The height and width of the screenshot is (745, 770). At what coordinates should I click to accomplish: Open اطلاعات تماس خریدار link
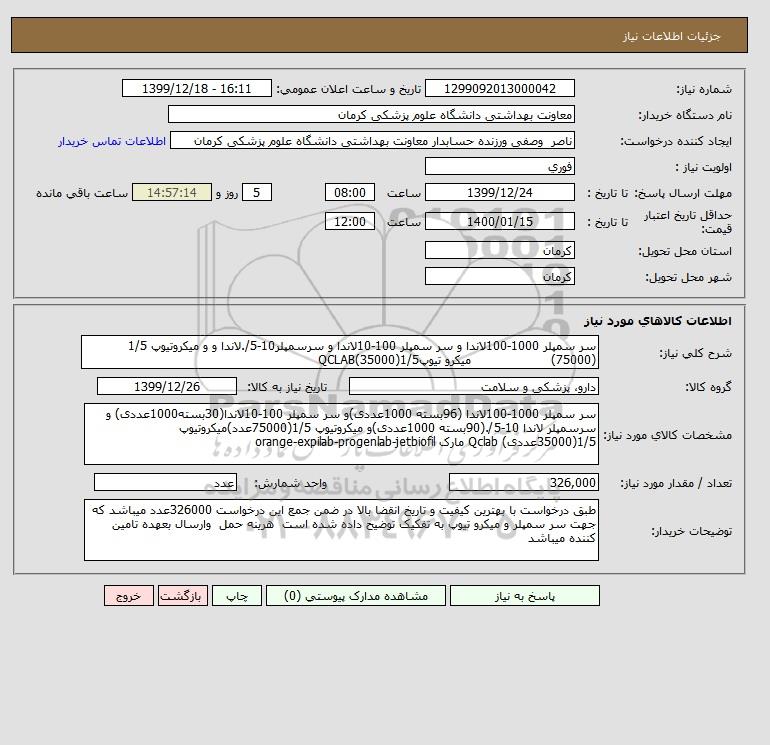pyautogui.click(x=112, y=141)
